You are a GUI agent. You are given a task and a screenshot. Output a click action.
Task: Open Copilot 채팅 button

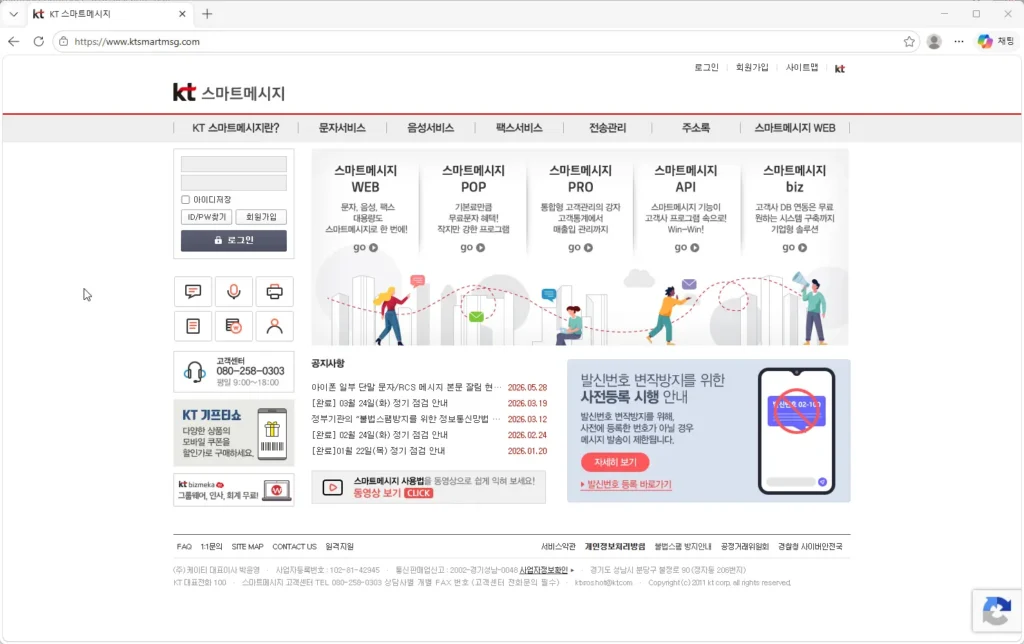tap(996, 41)
